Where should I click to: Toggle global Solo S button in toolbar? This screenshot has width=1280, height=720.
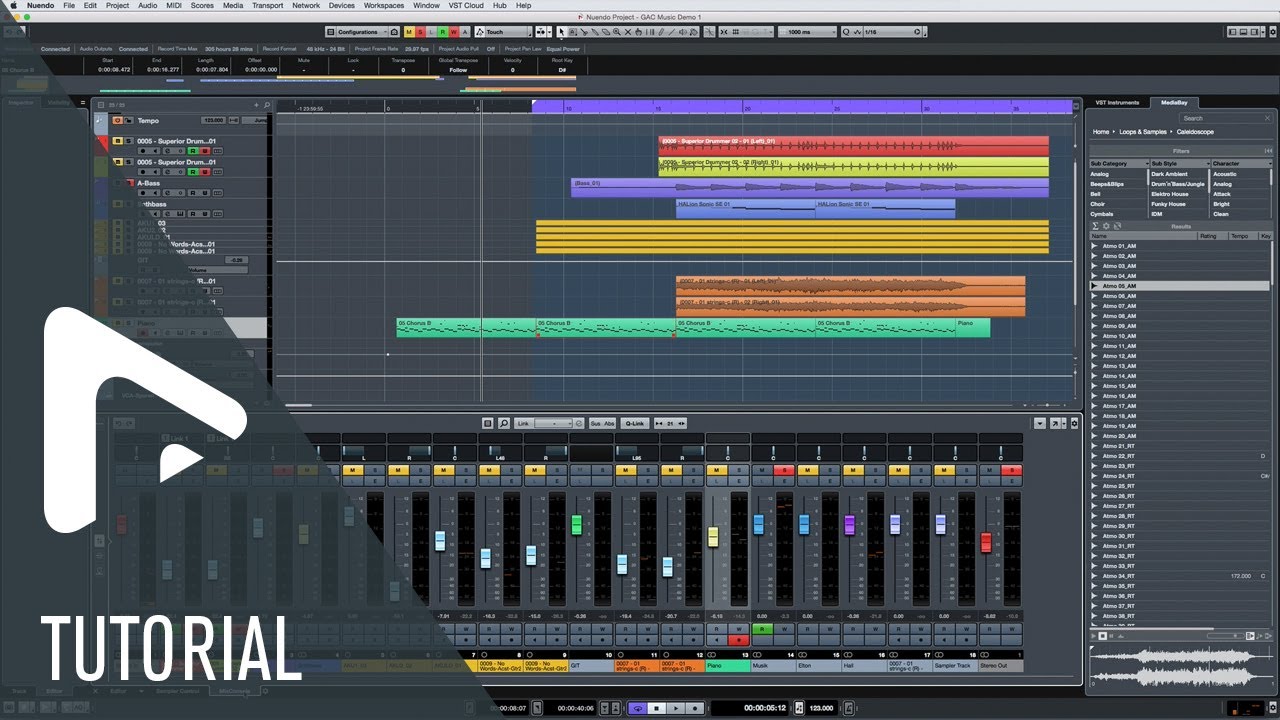[x=420, y=32]
